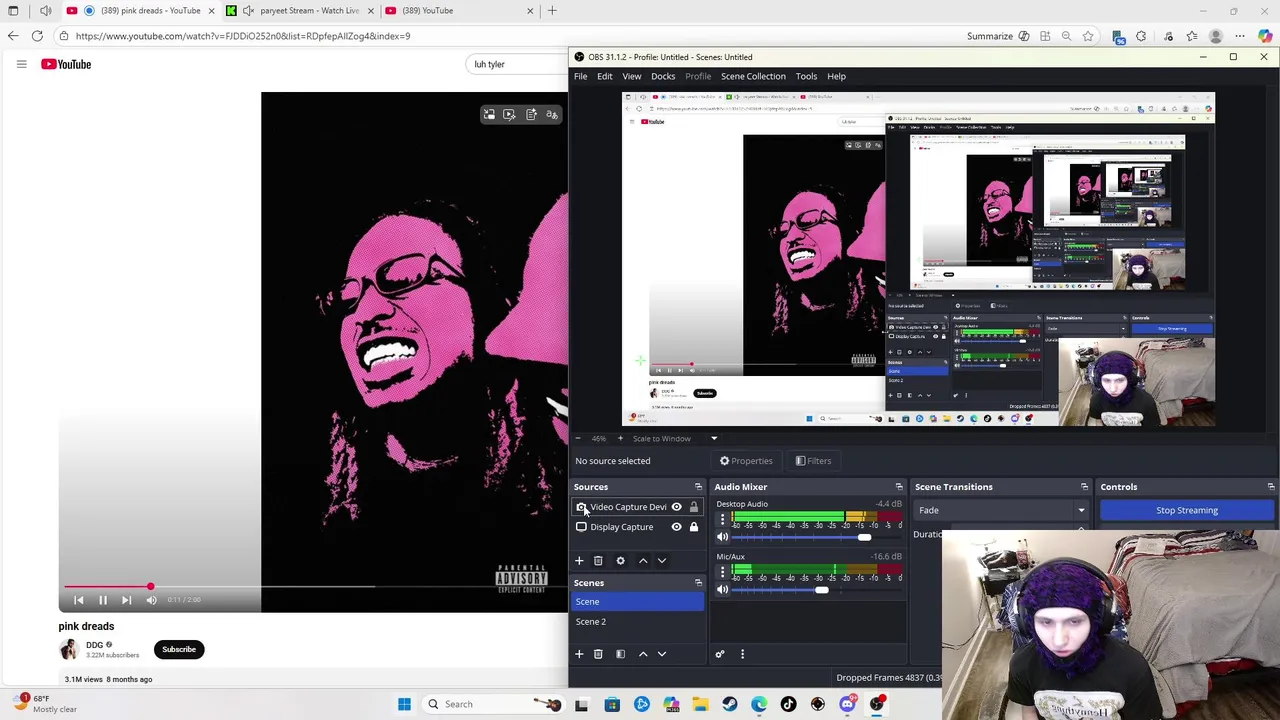Toggle lock on Video Capture Device source
This screenshot has width=1280, height=720.
[x=694, y=507]
